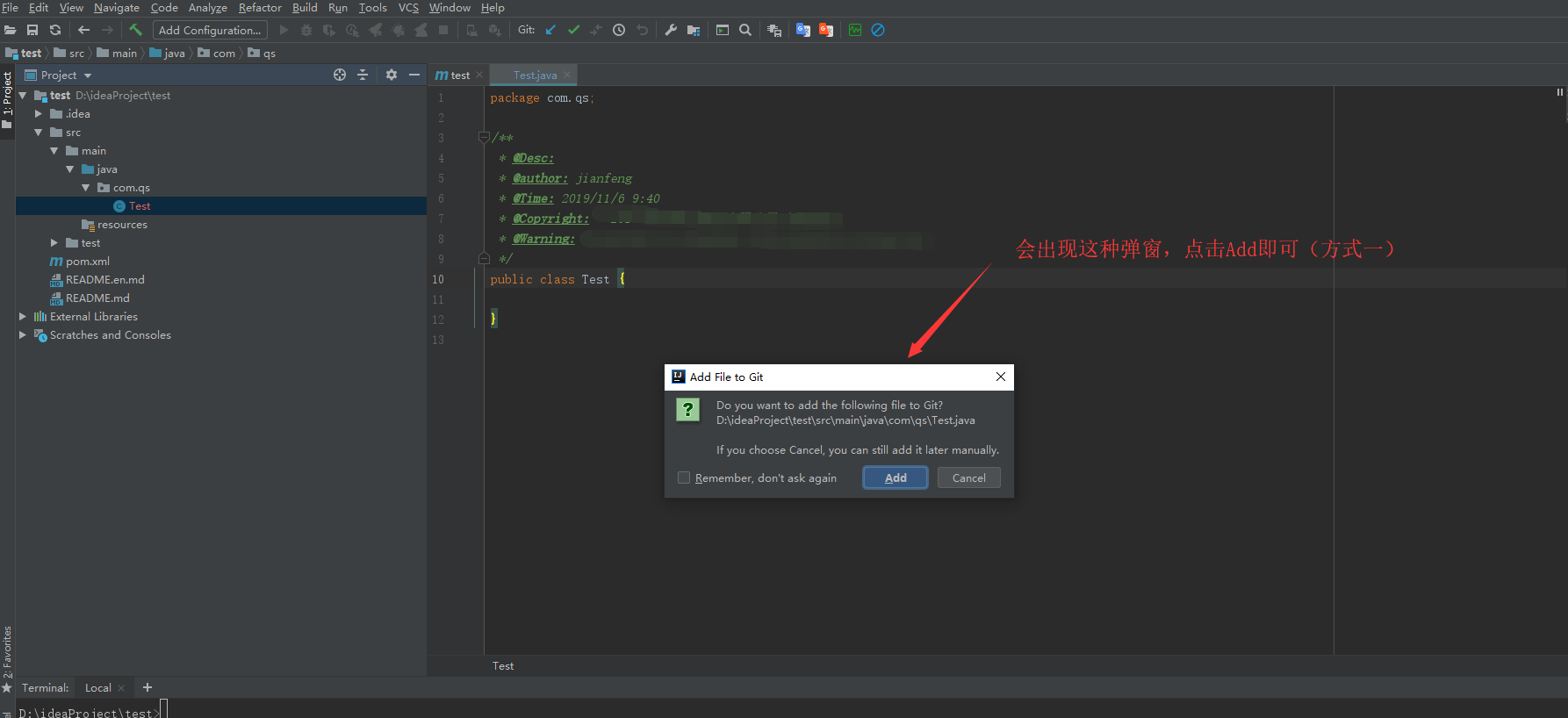Open the Tools menu
This screenshot has height=718, width=1568.
coord(373,8)
